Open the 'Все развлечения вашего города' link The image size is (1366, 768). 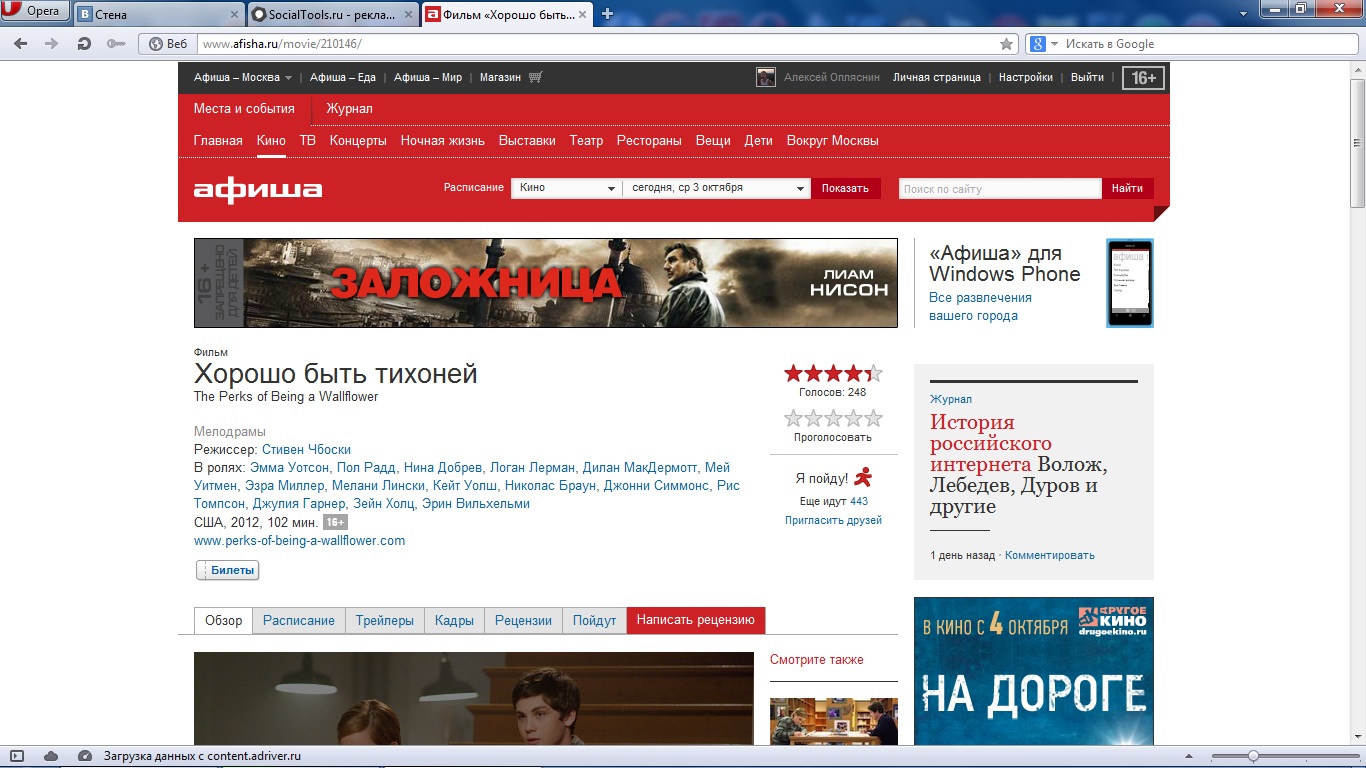point(980,306)
